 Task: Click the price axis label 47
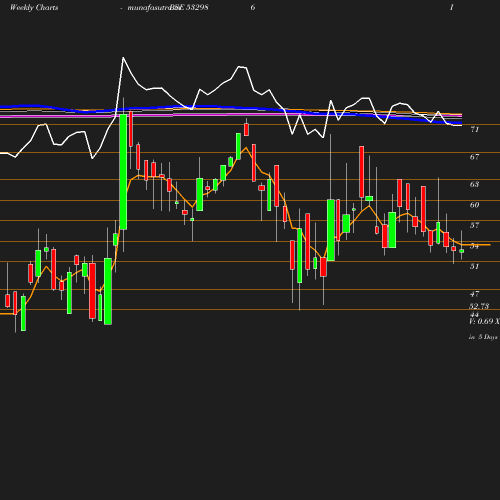475,294
